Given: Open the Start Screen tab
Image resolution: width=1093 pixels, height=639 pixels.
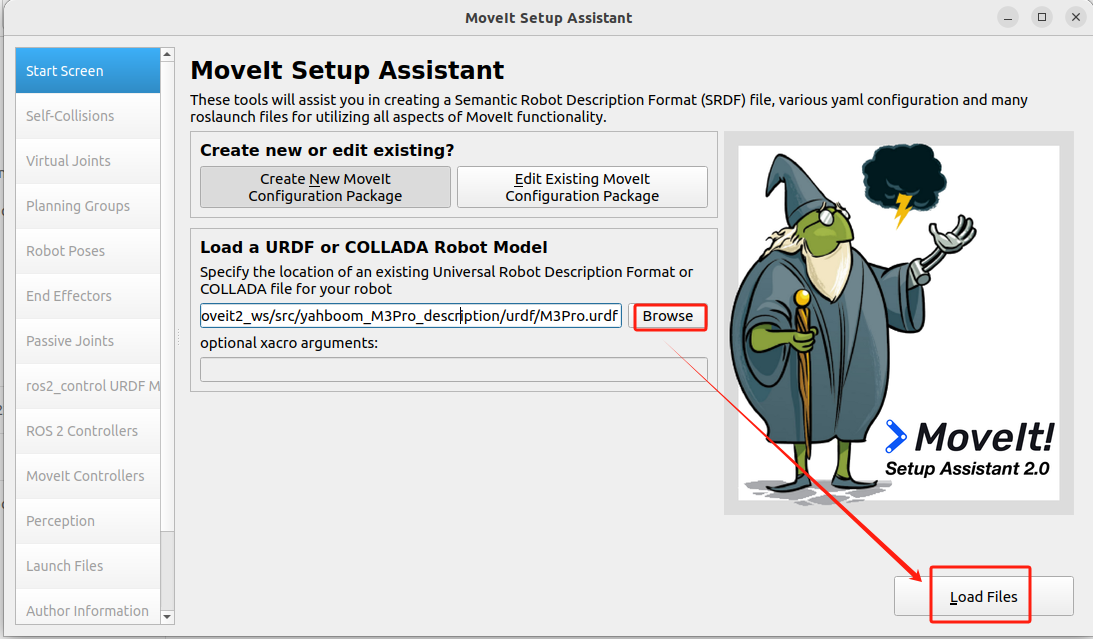Looking at the screenshot, I should coord(88,70).
